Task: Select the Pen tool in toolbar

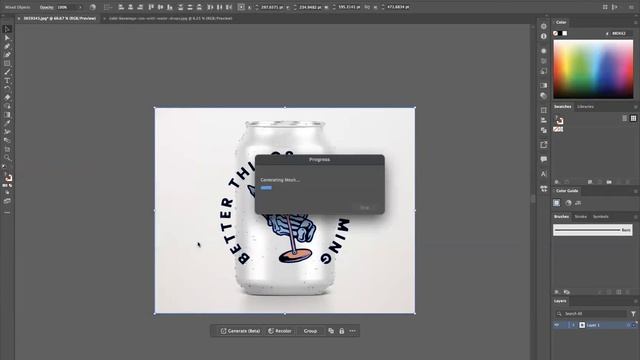Action: point(7,46)
